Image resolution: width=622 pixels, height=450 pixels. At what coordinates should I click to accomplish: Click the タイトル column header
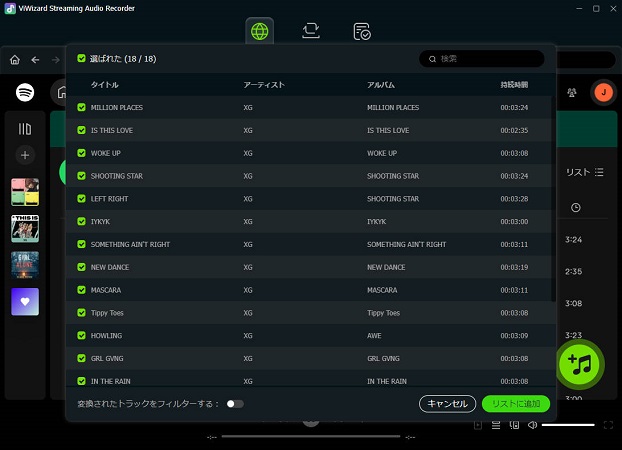point(104,85)
